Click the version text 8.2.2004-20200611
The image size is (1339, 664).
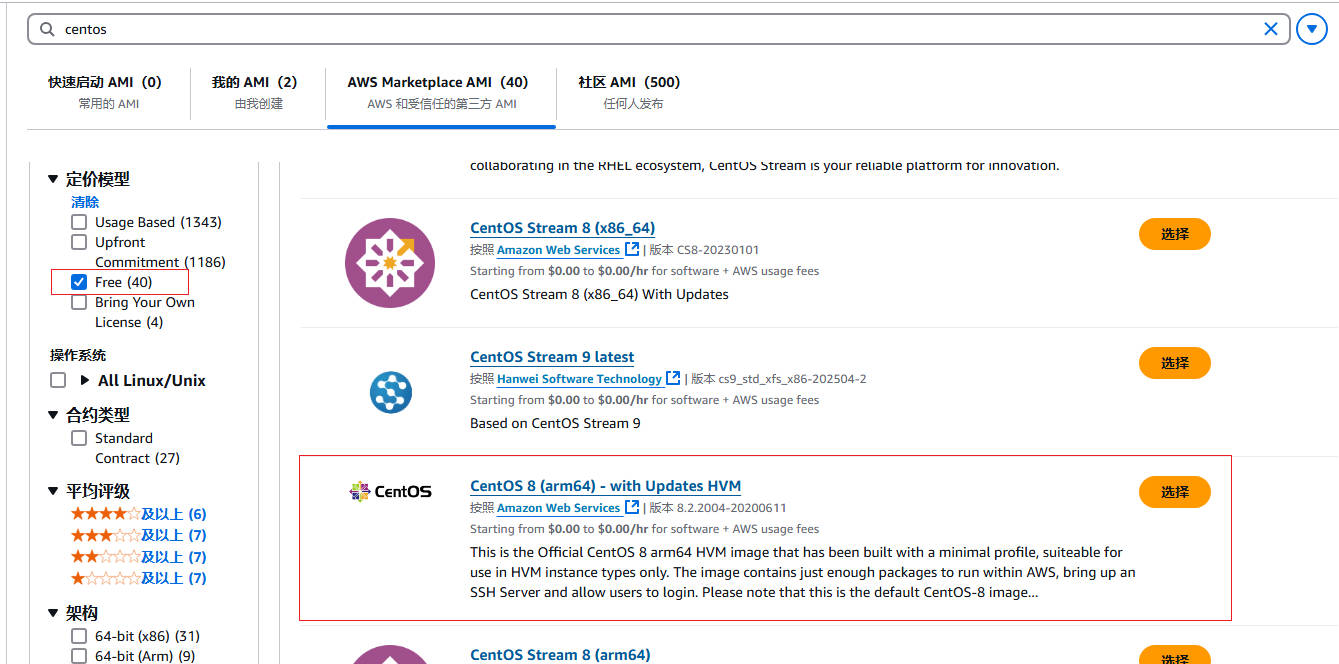733,508
